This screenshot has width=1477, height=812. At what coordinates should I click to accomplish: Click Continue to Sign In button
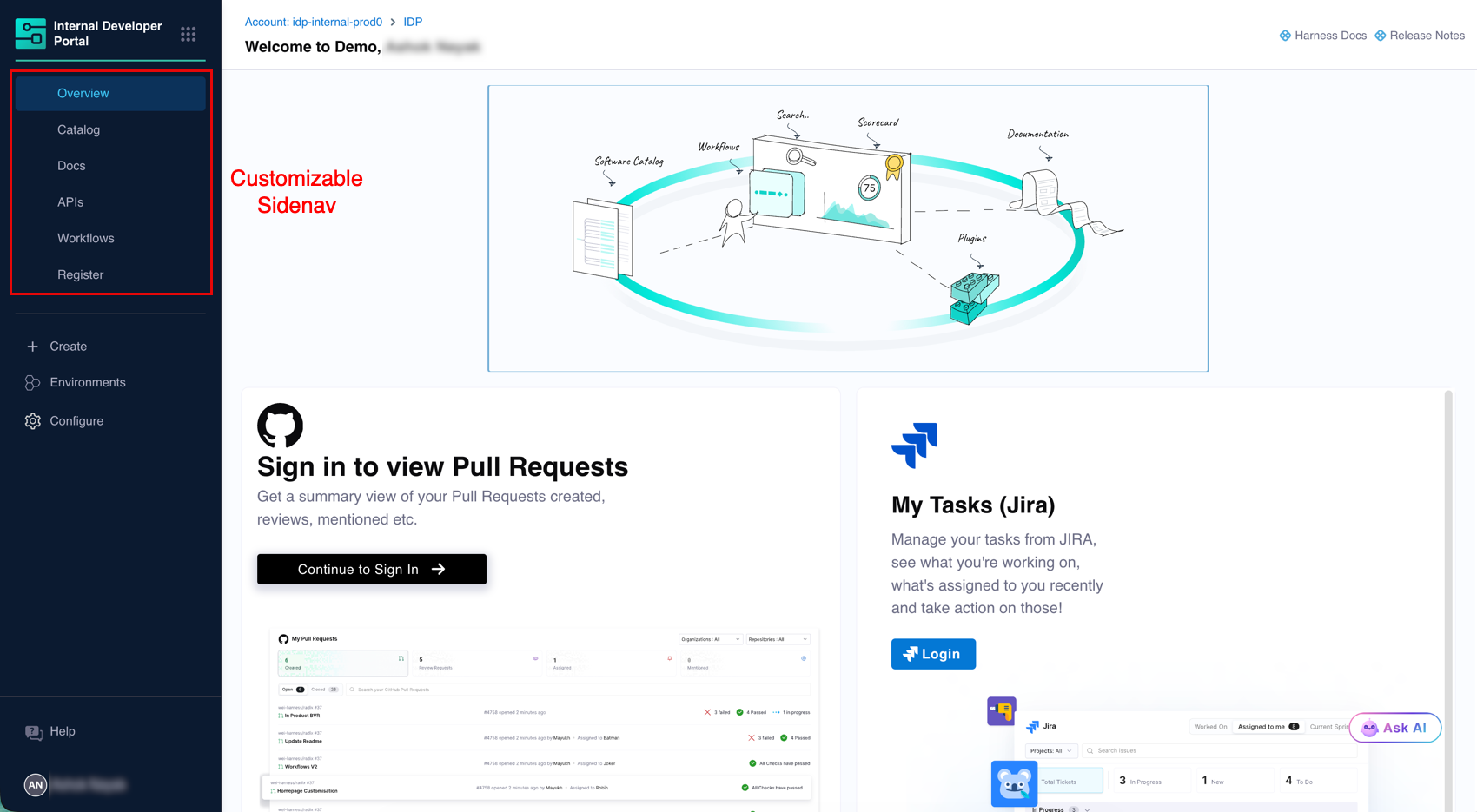point(372,569)
